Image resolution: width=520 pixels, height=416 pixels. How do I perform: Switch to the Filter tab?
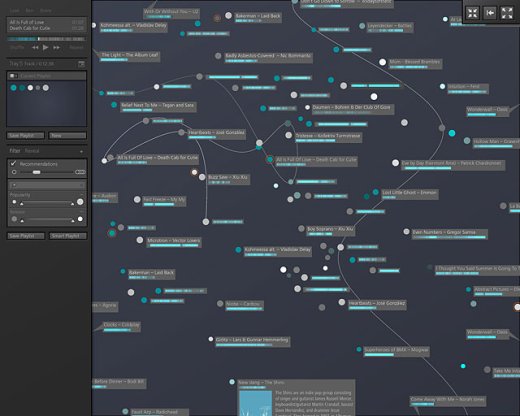pos(15,151)
